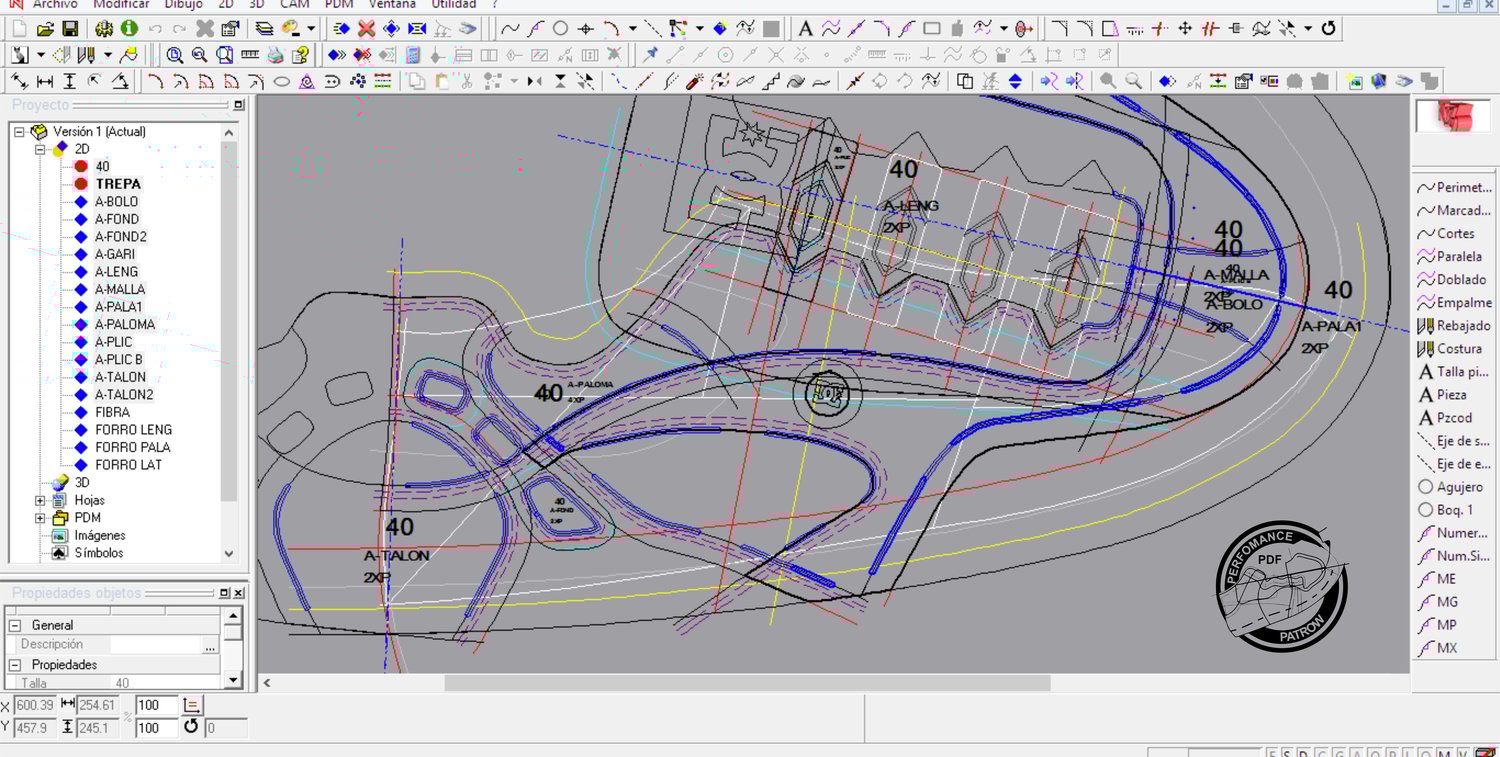
Task: Click the Save (floppy disk) toolbar icon
Action: click(x=70, y=29)
